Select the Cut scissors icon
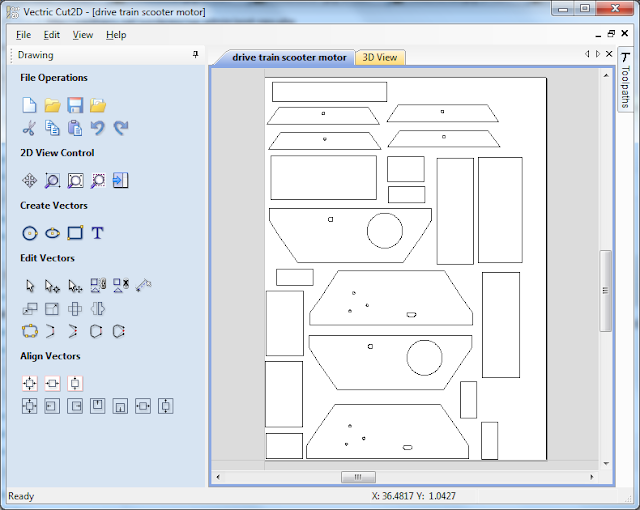This screenshot has width=640, height=510. tap(29, 127)
